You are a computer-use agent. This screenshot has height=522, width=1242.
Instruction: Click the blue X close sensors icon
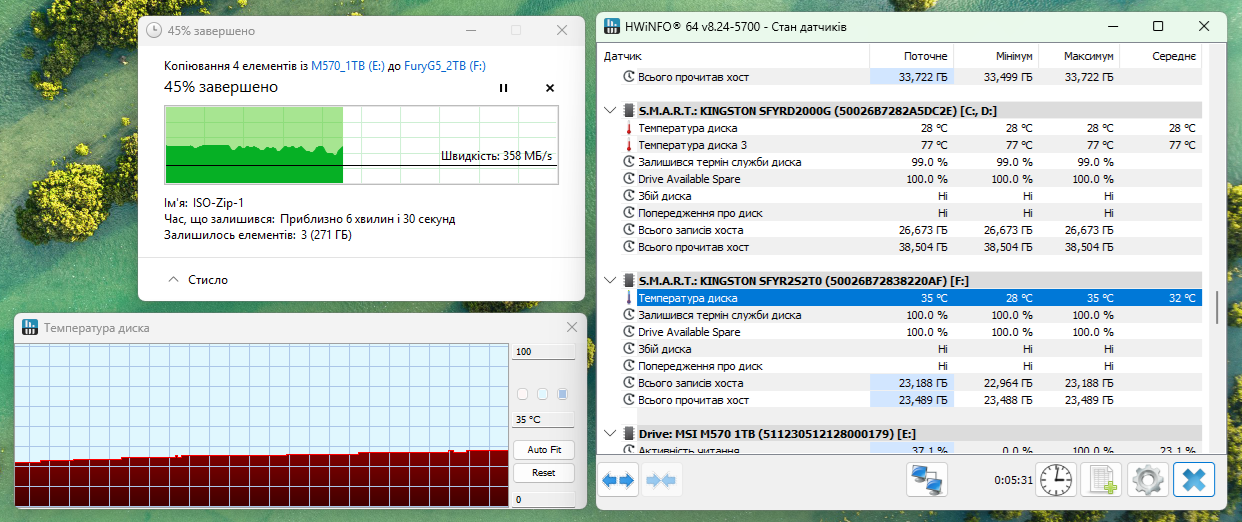point(1194,481)
